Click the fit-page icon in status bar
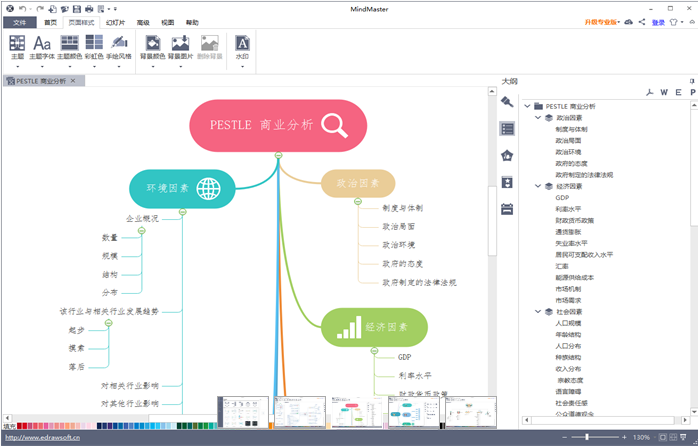This screenshot has height=446, width=698. coord(663,437)
